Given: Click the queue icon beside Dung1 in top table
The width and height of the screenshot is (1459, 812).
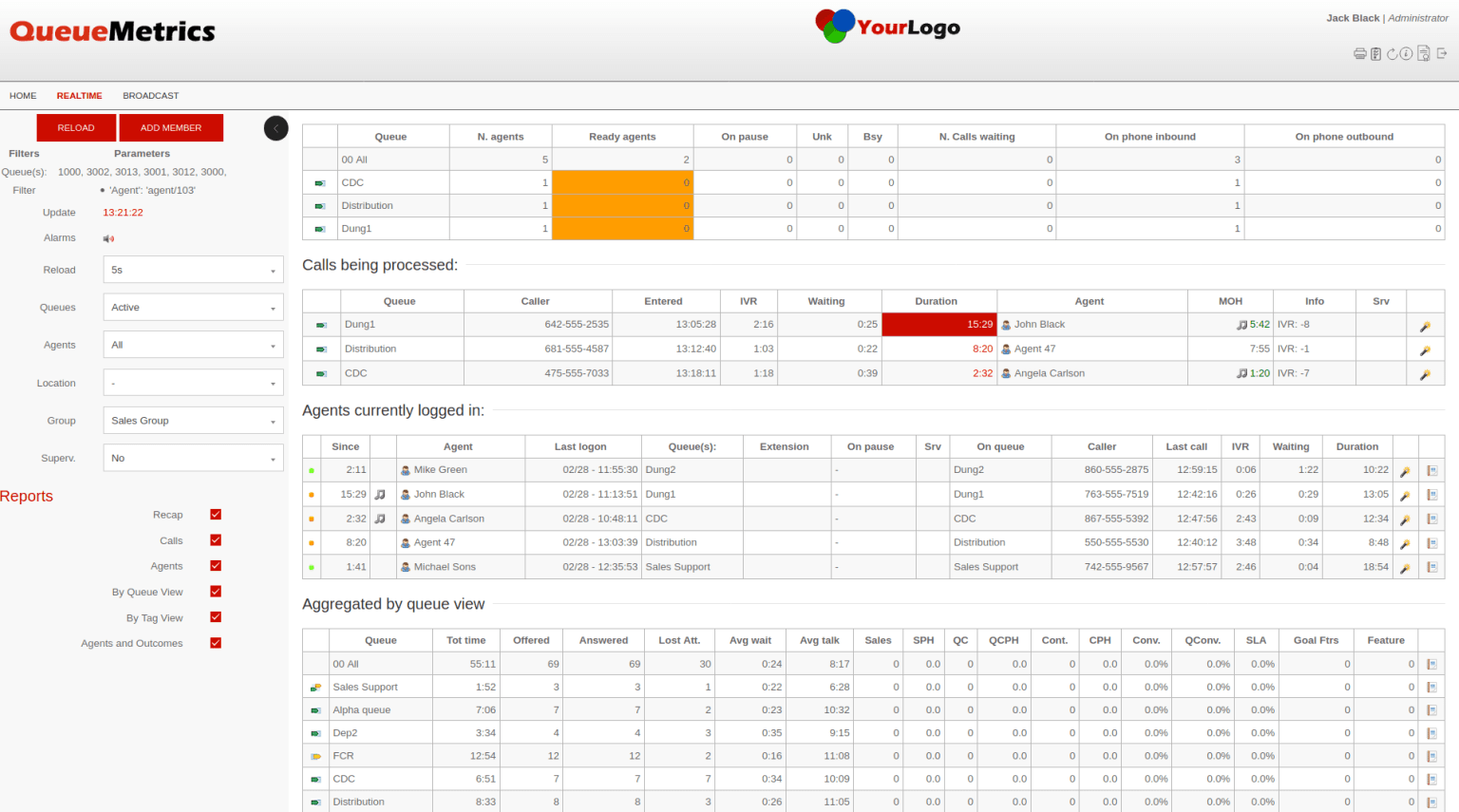Looking at the screenshot, I should pos(320,229).
